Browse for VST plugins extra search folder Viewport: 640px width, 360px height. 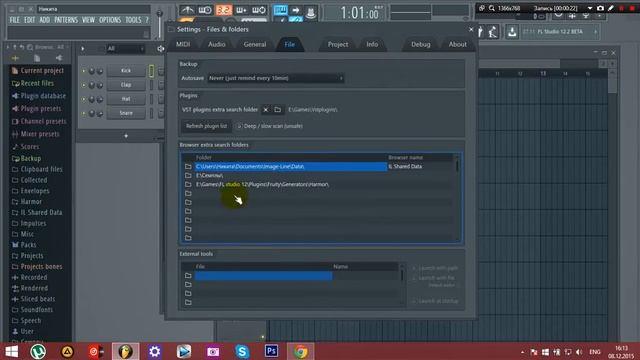278,110
